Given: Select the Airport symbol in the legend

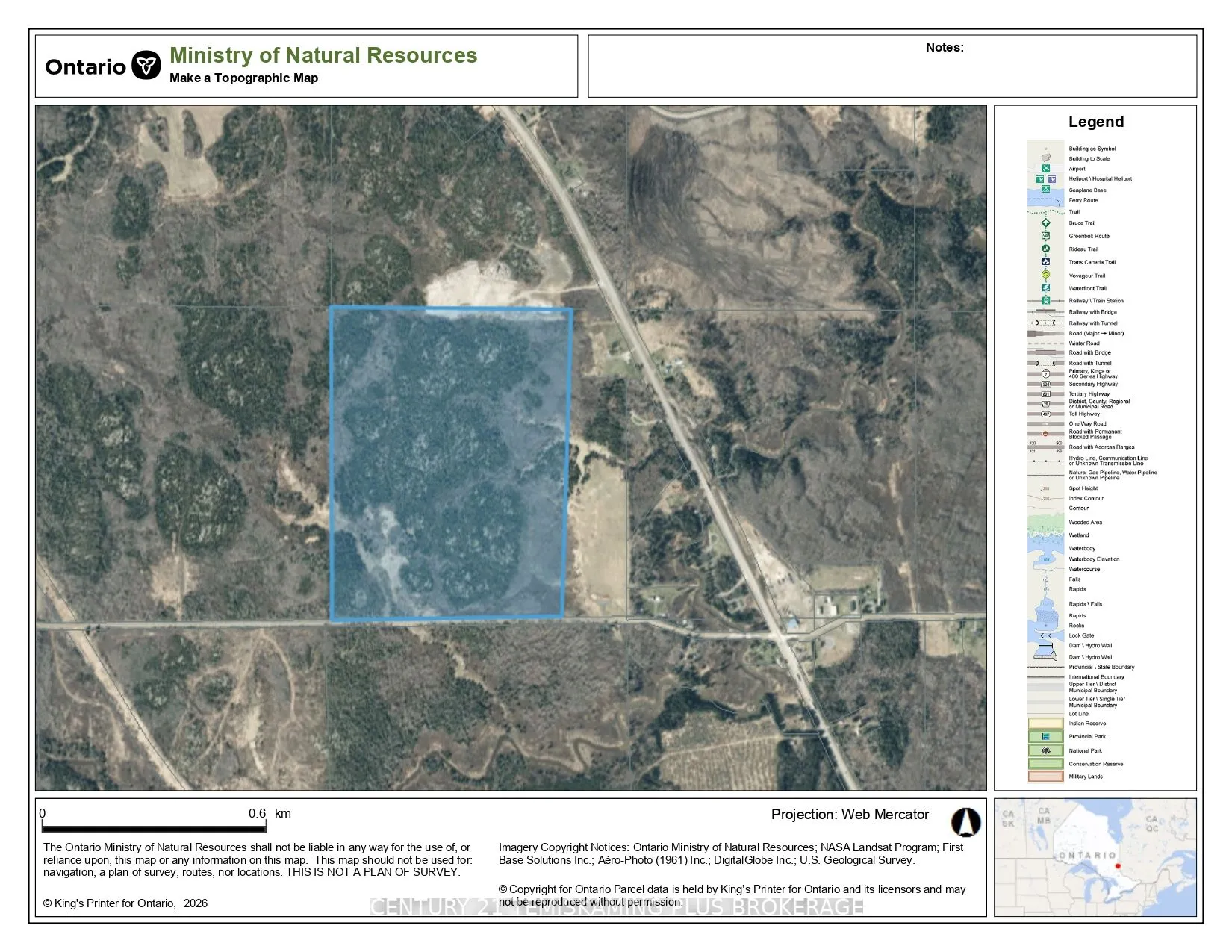Looking at the screenshot, I should 1046,169.
